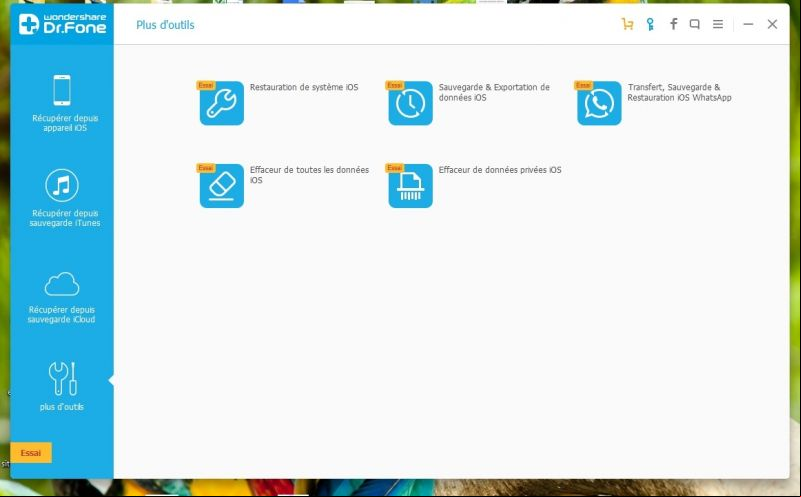Image resolution: width=801 pixels, height=497 pixels.
Task: Click the Récupérer depuis sauvegarde iCloud label
Action: pos(61,315)
